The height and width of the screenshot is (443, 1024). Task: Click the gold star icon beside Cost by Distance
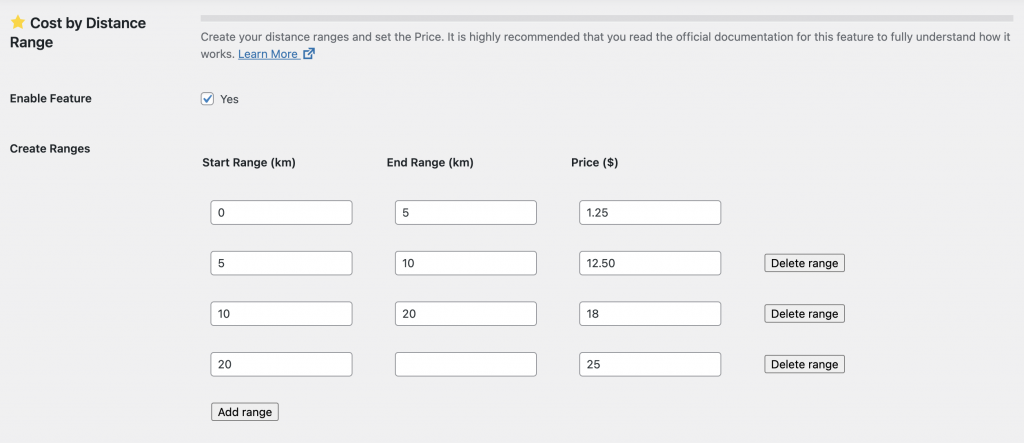tap(17, 22)
